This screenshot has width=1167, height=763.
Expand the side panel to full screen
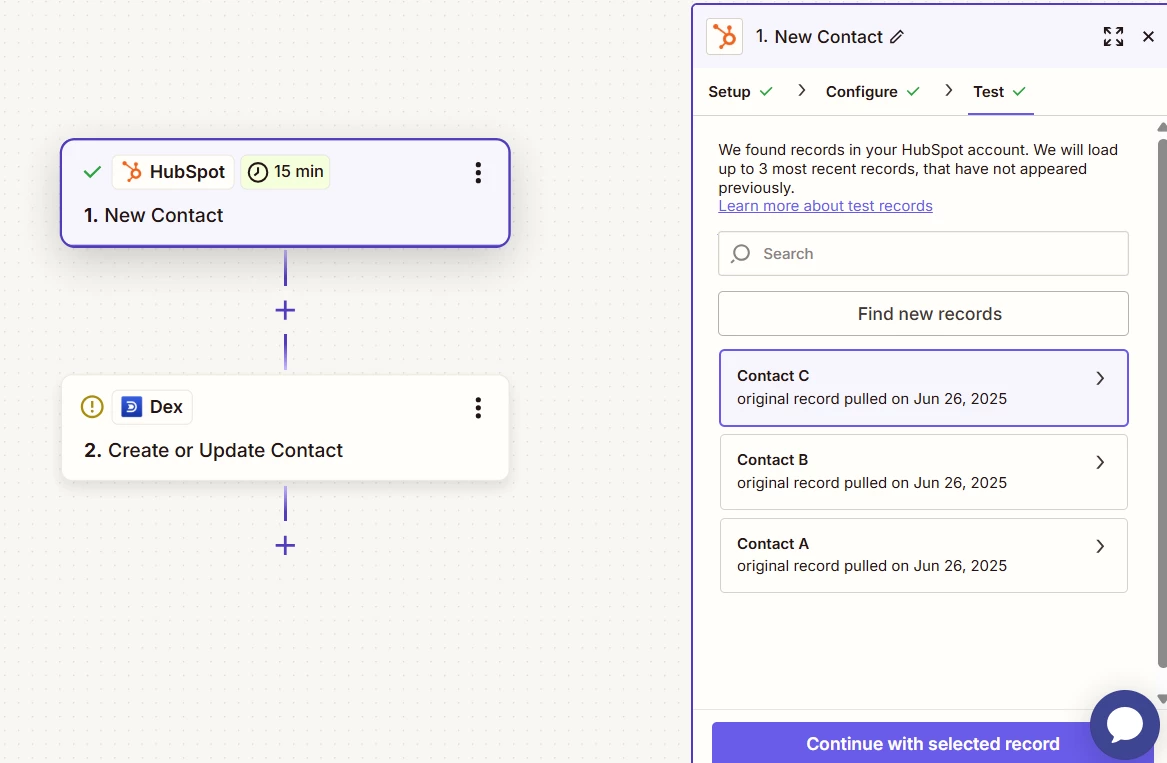tap(1113, 36)
